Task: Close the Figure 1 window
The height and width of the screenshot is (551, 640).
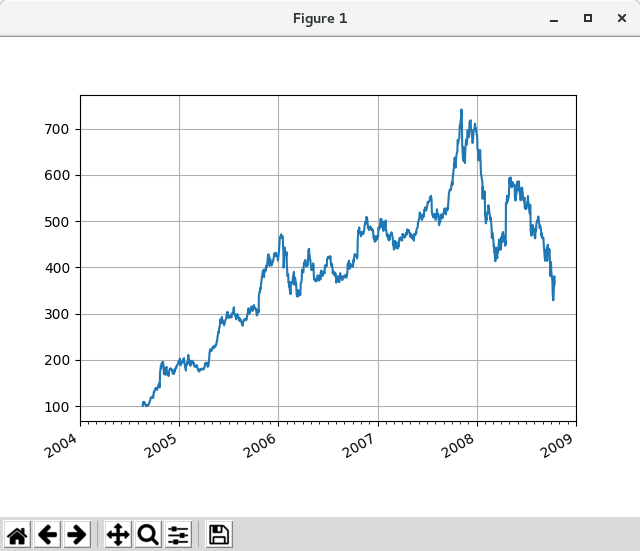Action: [622, 18]
